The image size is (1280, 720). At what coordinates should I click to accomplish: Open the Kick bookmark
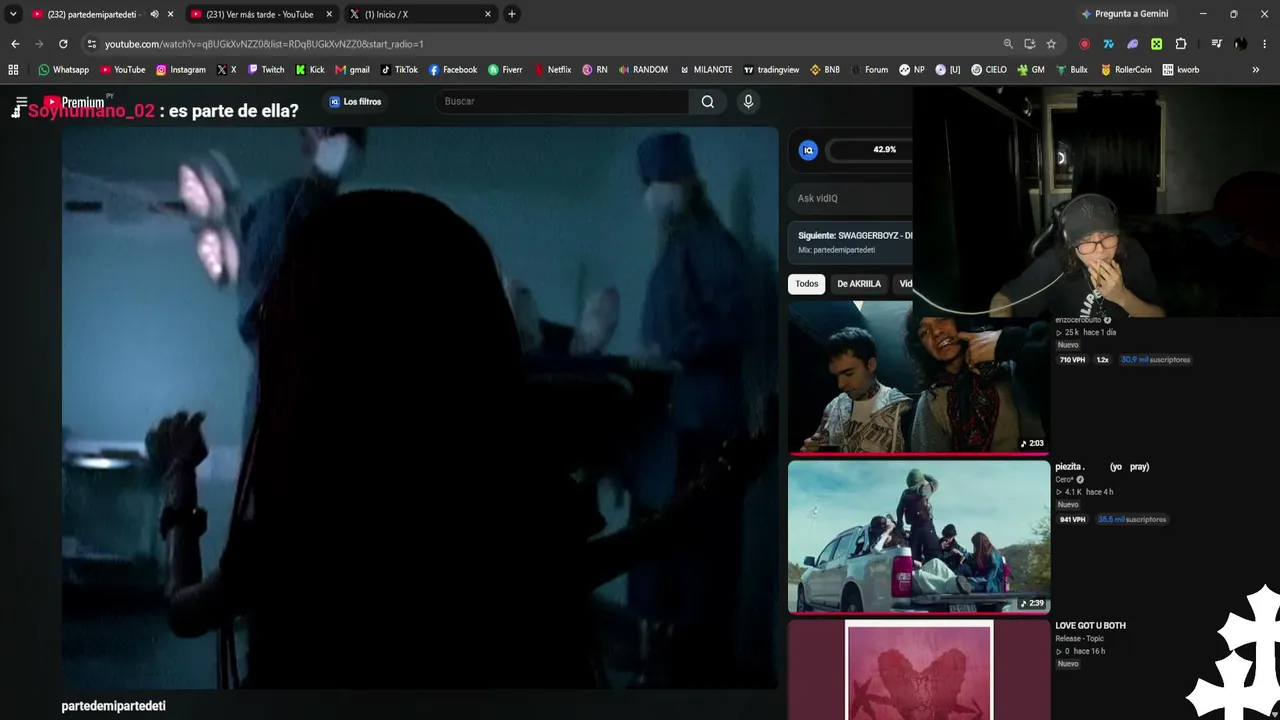coord(310,70)
